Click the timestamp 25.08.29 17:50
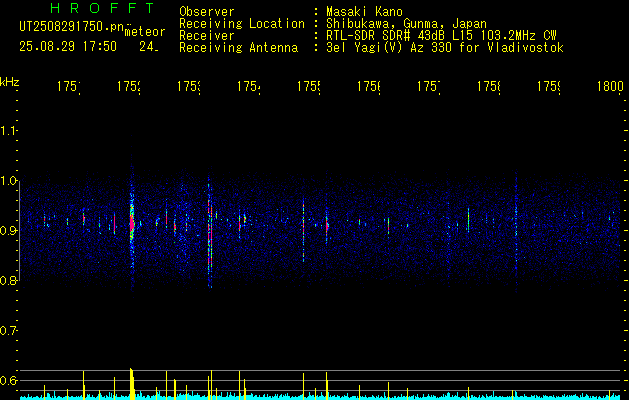Image resolution: width=629 pixels, height=400 pixels. point(68,47)
